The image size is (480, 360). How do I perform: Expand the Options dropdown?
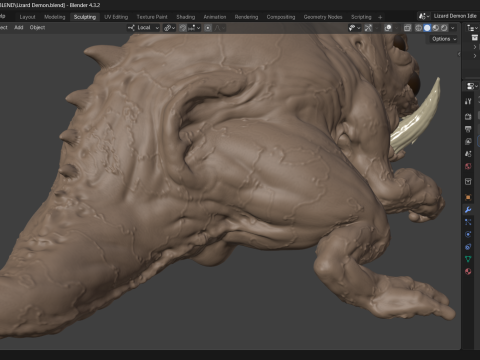[x=444, y=39]
